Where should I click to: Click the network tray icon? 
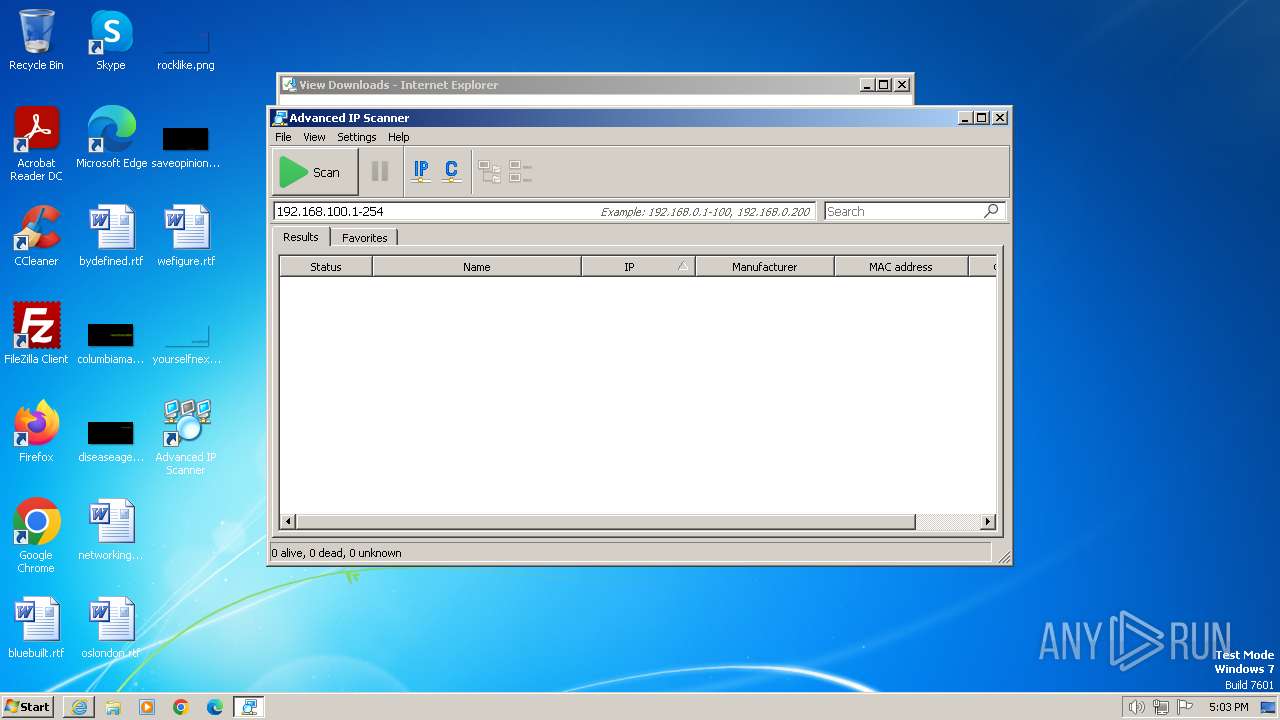click(1161, 707)
